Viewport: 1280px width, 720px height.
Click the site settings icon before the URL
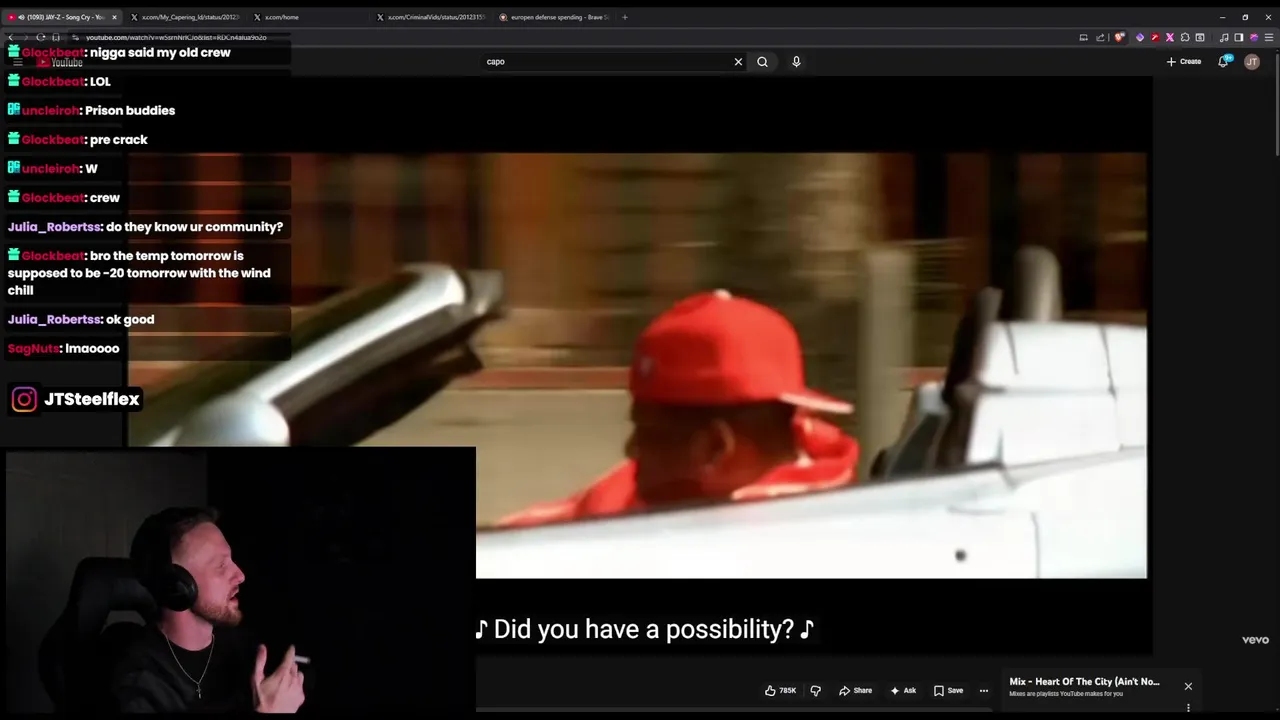(75, 37)
